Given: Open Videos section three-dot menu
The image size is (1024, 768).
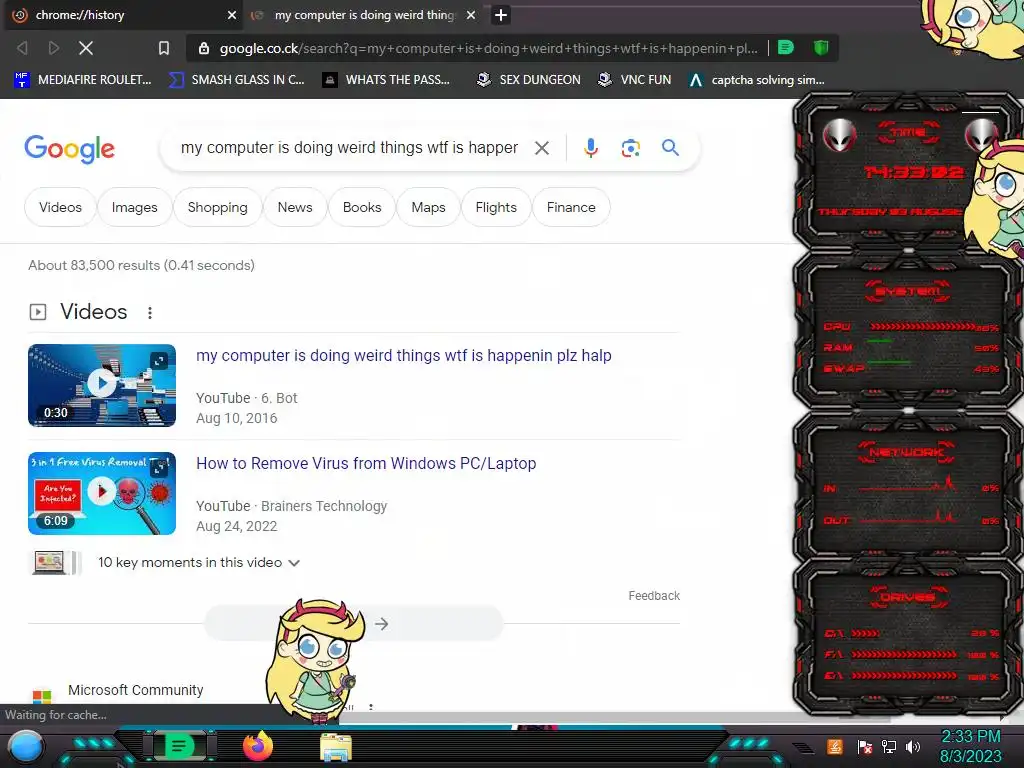Looking at the screenshot, I should [x=150, y=313].
